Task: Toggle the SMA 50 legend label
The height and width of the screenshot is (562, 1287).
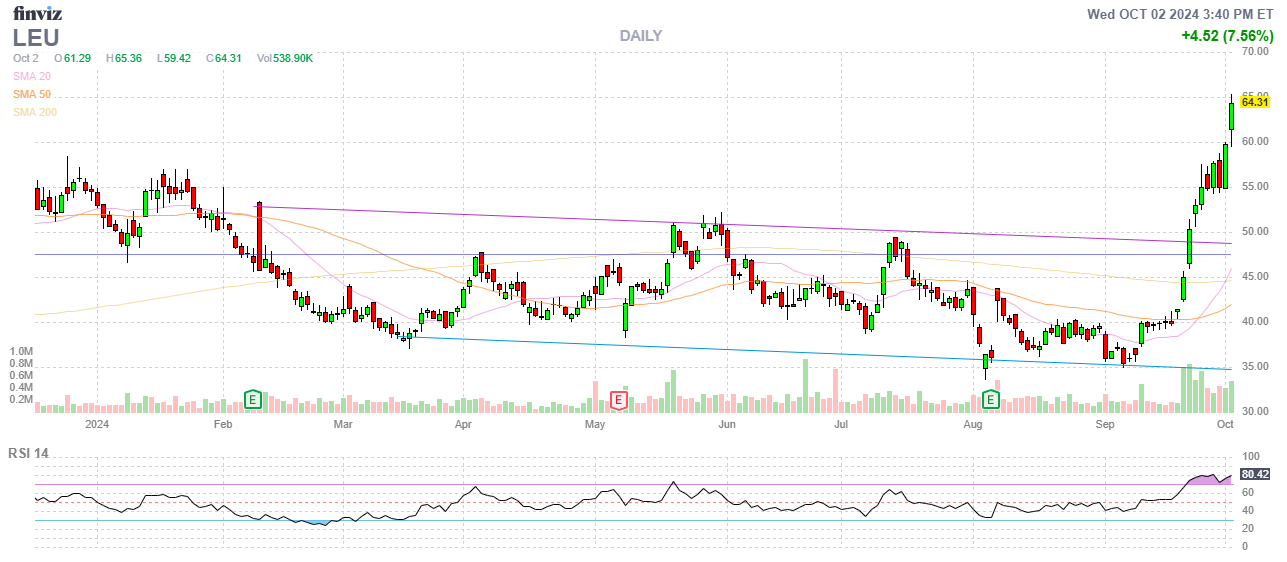Action: coord(32,94)
